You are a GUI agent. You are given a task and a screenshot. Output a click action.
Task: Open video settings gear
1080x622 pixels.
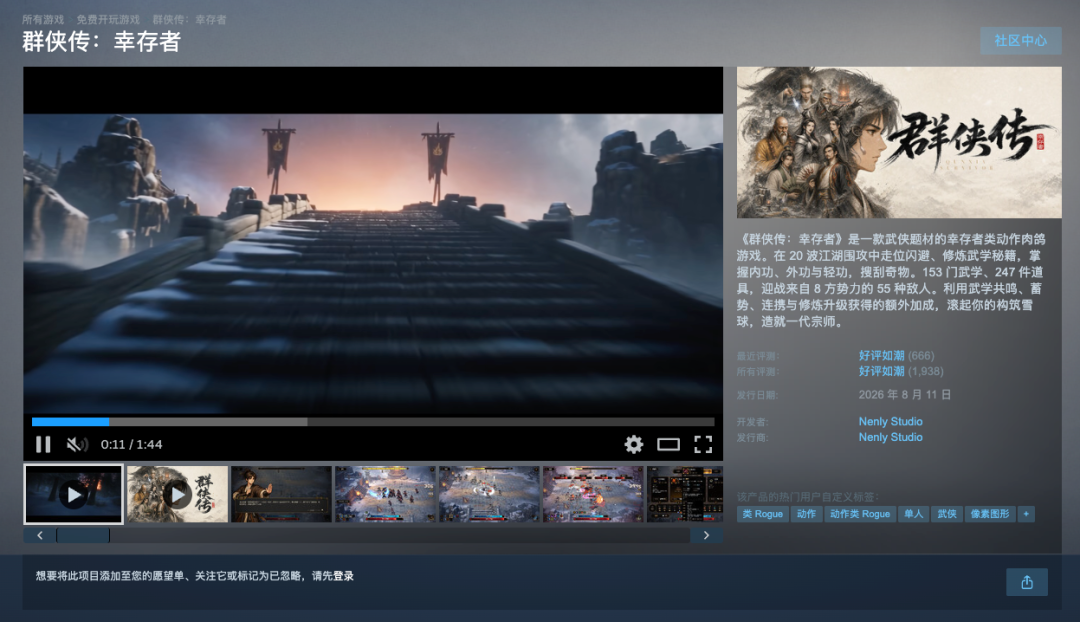(x=634, y=444)
